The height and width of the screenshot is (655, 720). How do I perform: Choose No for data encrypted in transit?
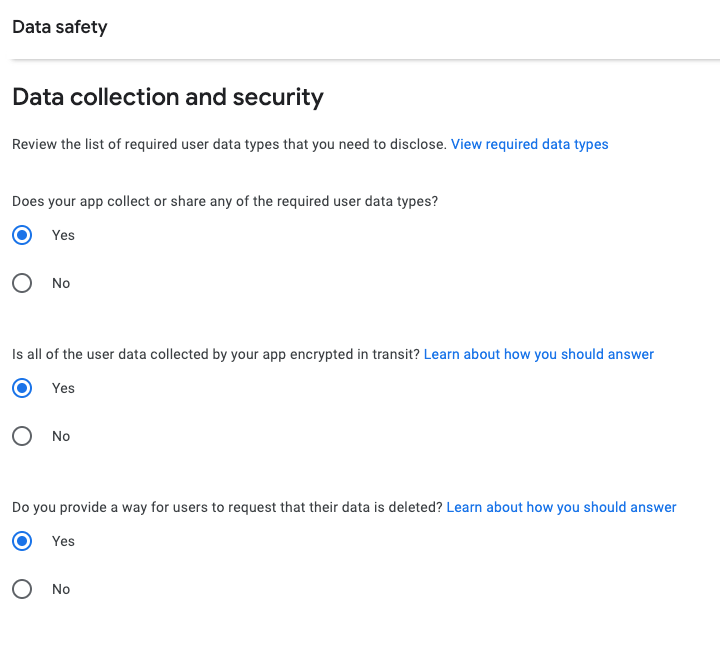coord(22,436)
